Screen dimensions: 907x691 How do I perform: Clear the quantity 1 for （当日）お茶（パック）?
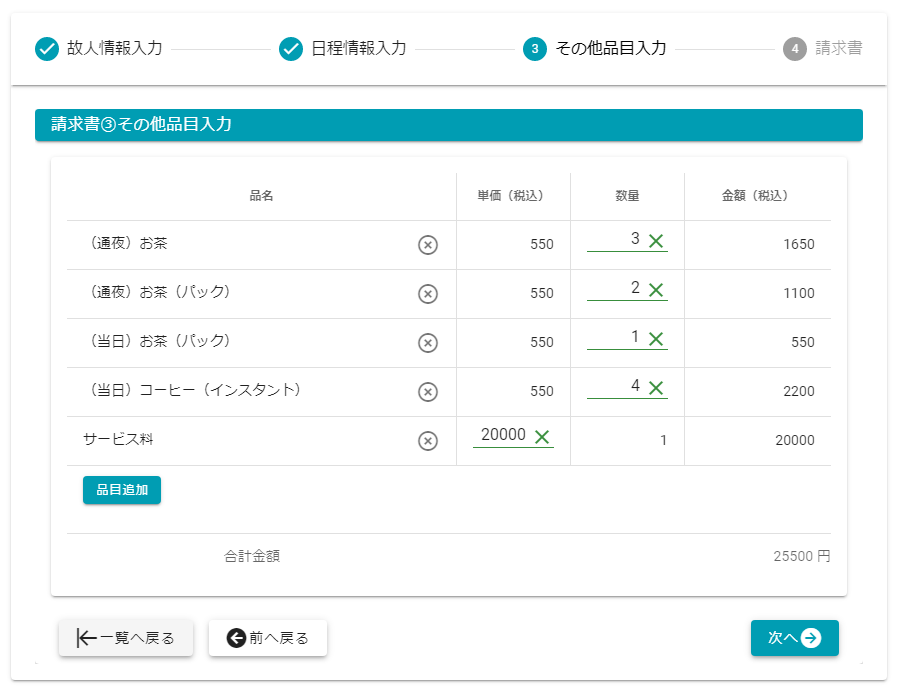[656, 338]
